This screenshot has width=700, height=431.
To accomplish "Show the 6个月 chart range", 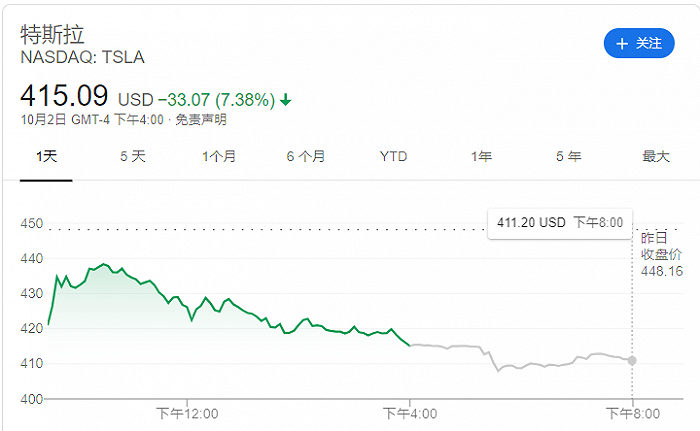I will tap(306, 156).
